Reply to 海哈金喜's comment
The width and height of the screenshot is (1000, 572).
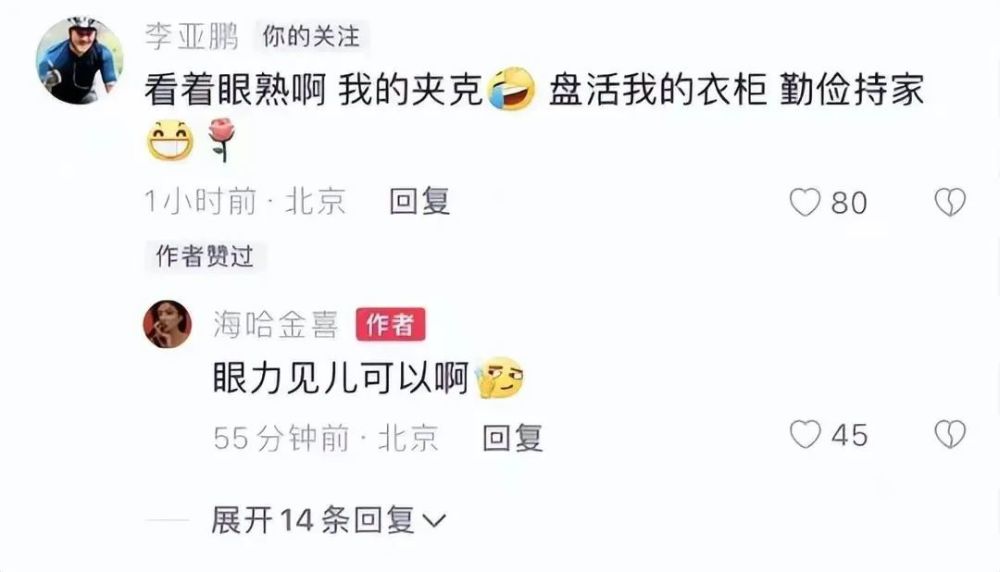point(512,438)
